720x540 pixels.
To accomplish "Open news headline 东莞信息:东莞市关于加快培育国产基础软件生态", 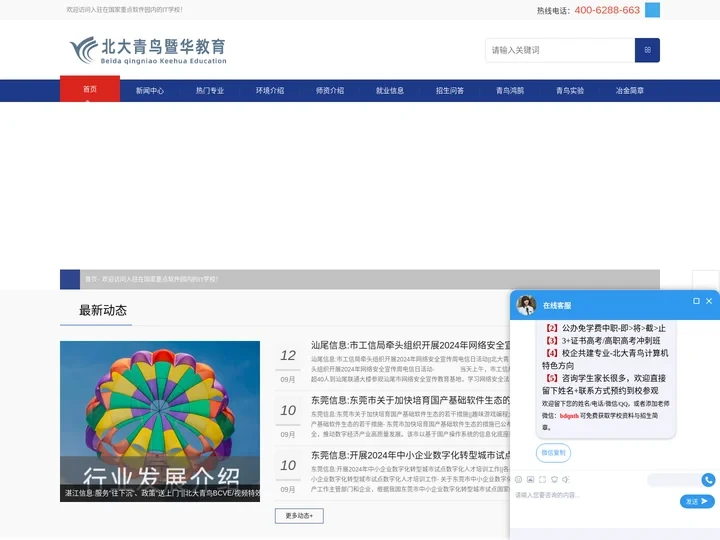I will (x=411, y=400).
